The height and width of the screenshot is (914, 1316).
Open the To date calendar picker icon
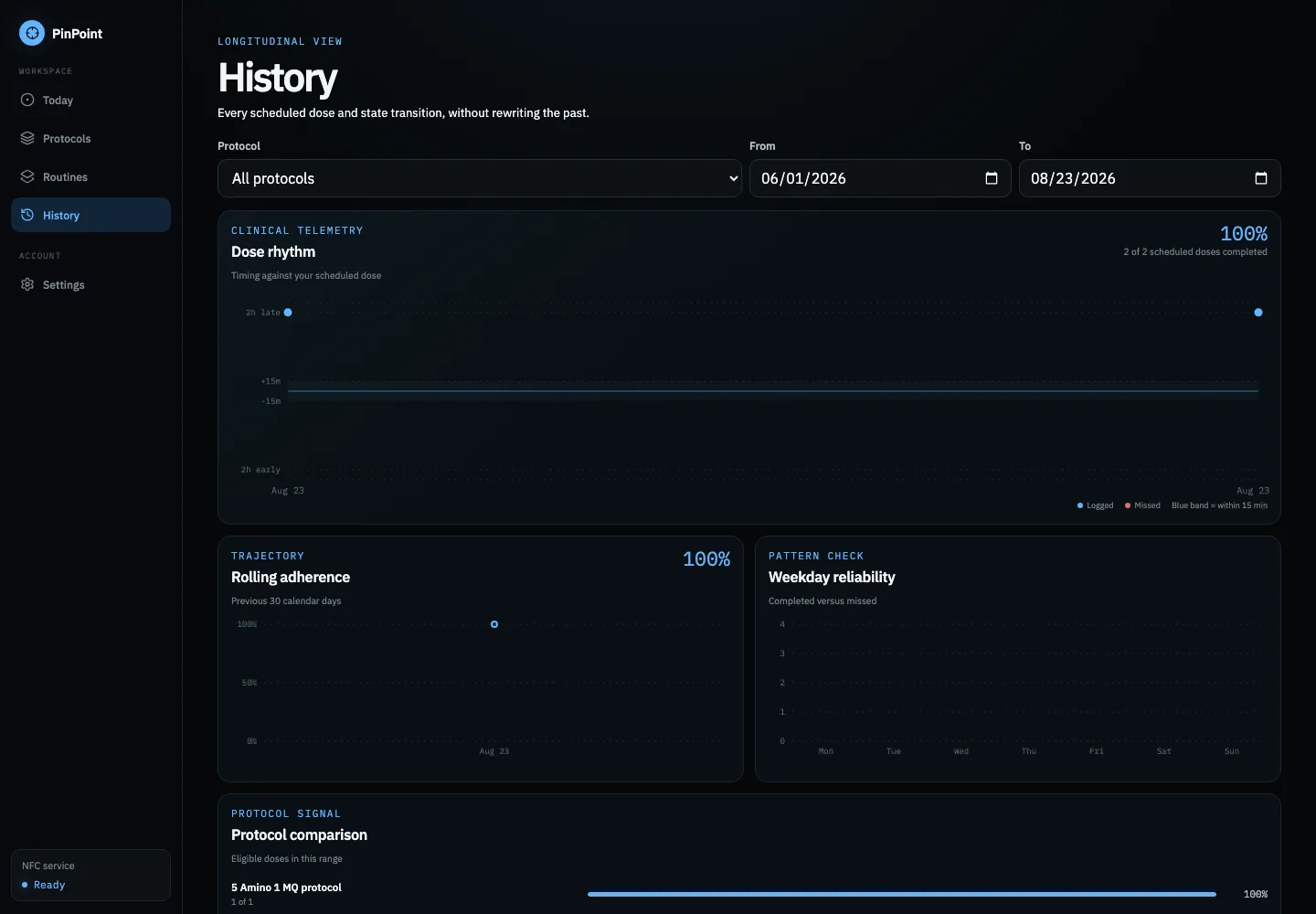click(1261, 178)
